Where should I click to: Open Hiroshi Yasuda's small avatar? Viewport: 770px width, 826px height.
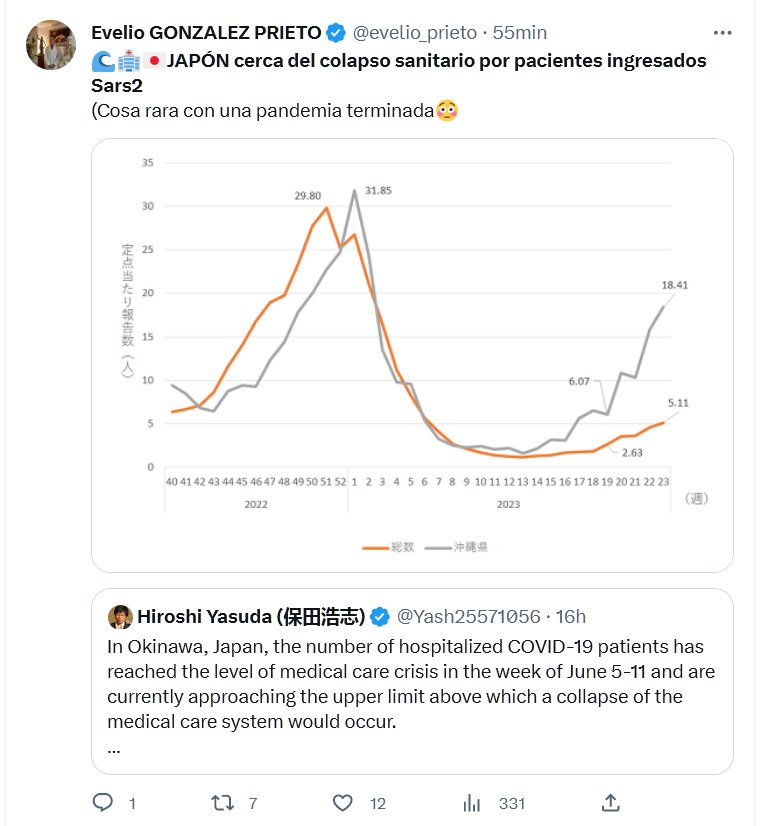pos(120,615)
